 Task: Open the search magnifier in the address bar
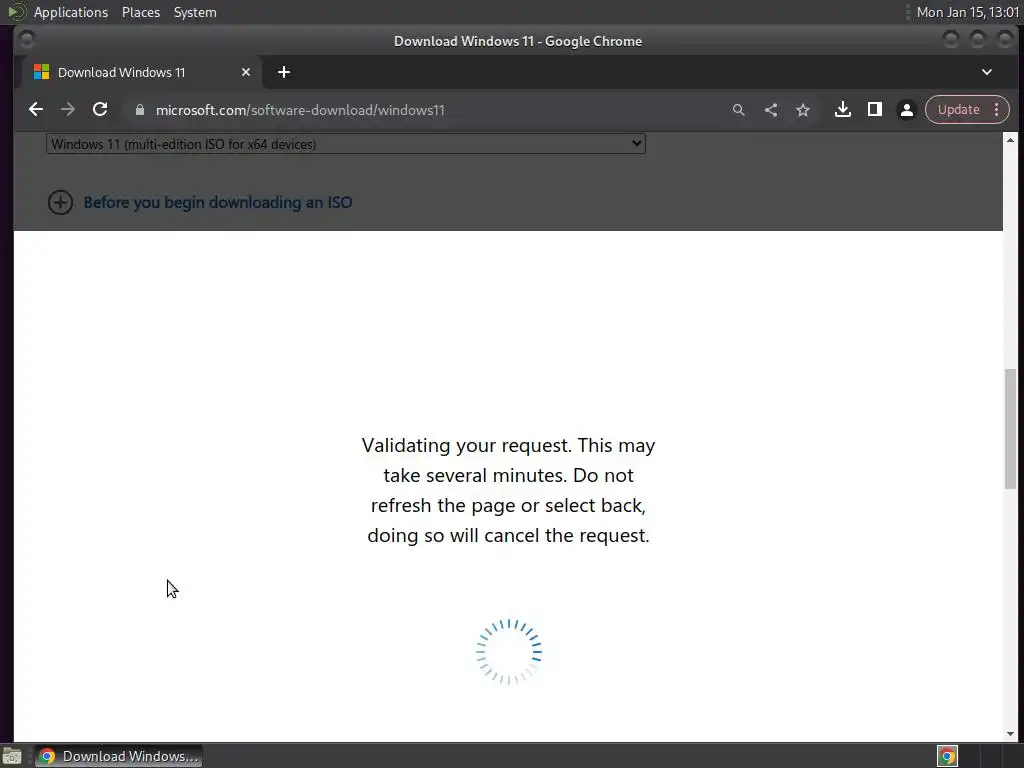[739, 110]
